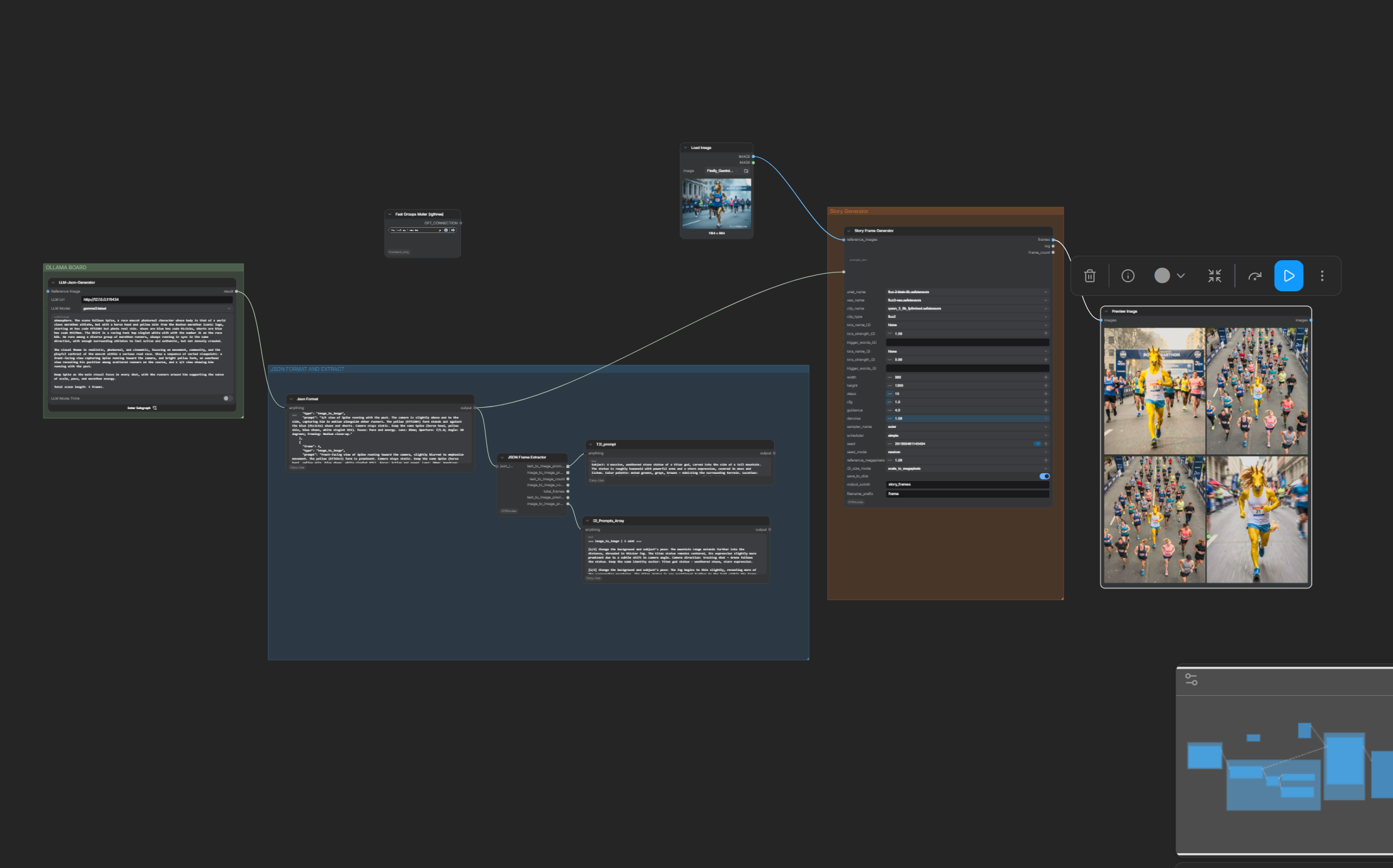Collapse the Load Image node
1393x868 pixels.
(685, 148)
